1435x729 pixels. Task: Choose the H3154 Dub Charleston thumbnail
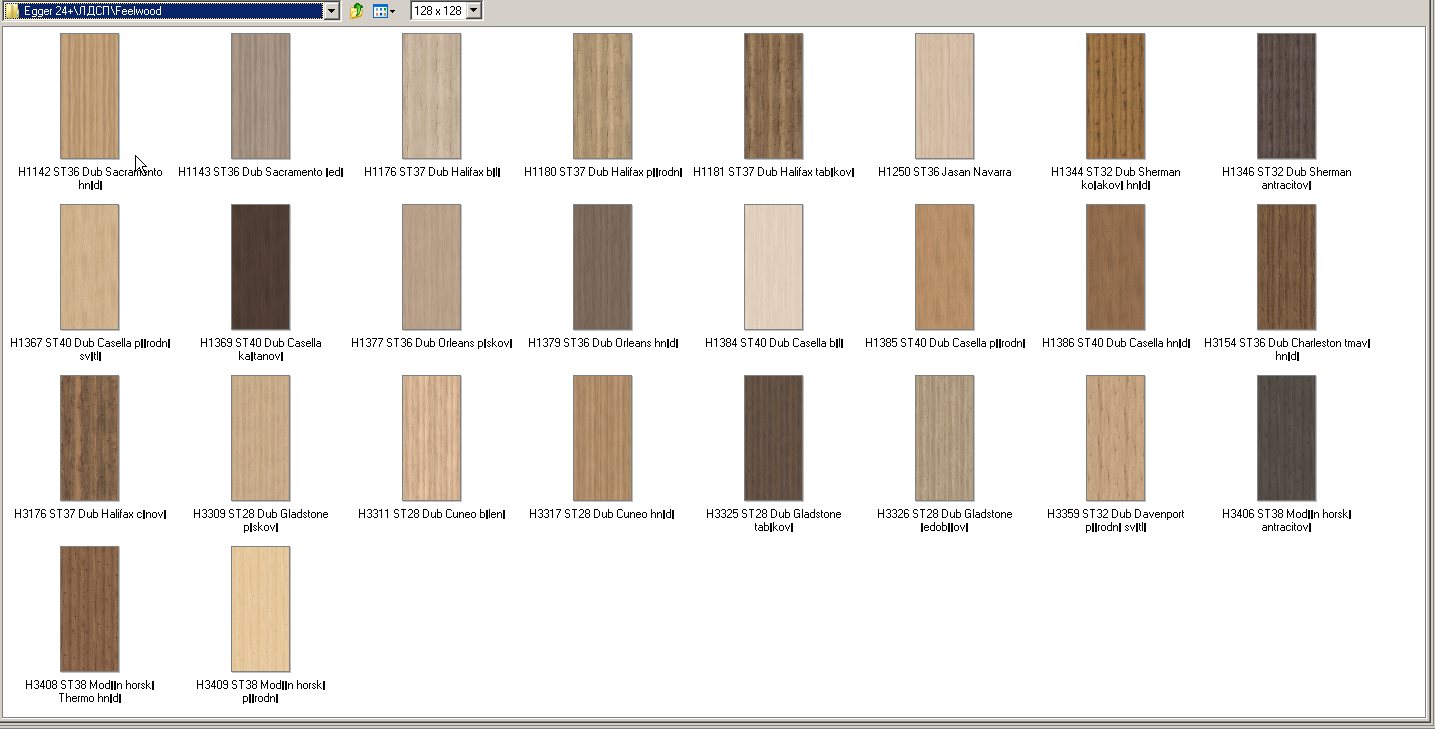(x=1287, y=267)
